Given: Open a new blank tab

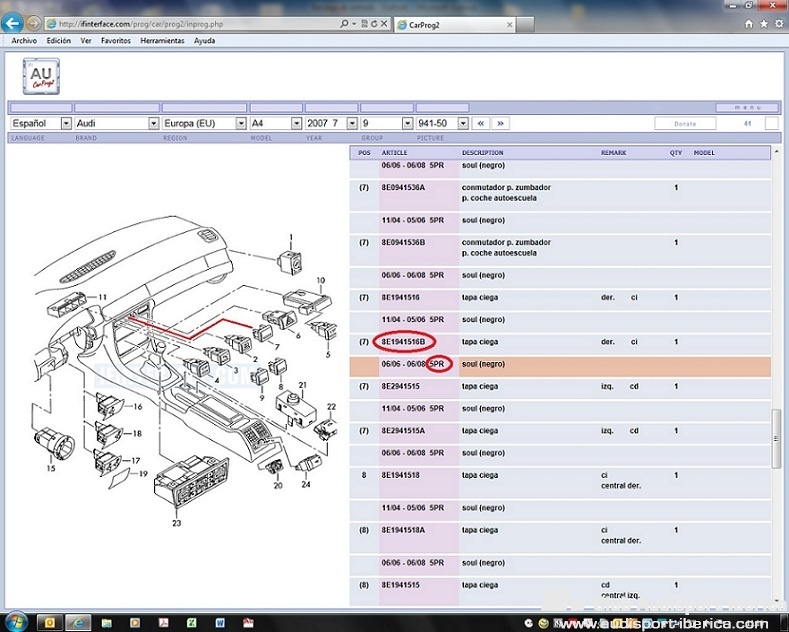Looking at the screenshot, I should 525,25.
